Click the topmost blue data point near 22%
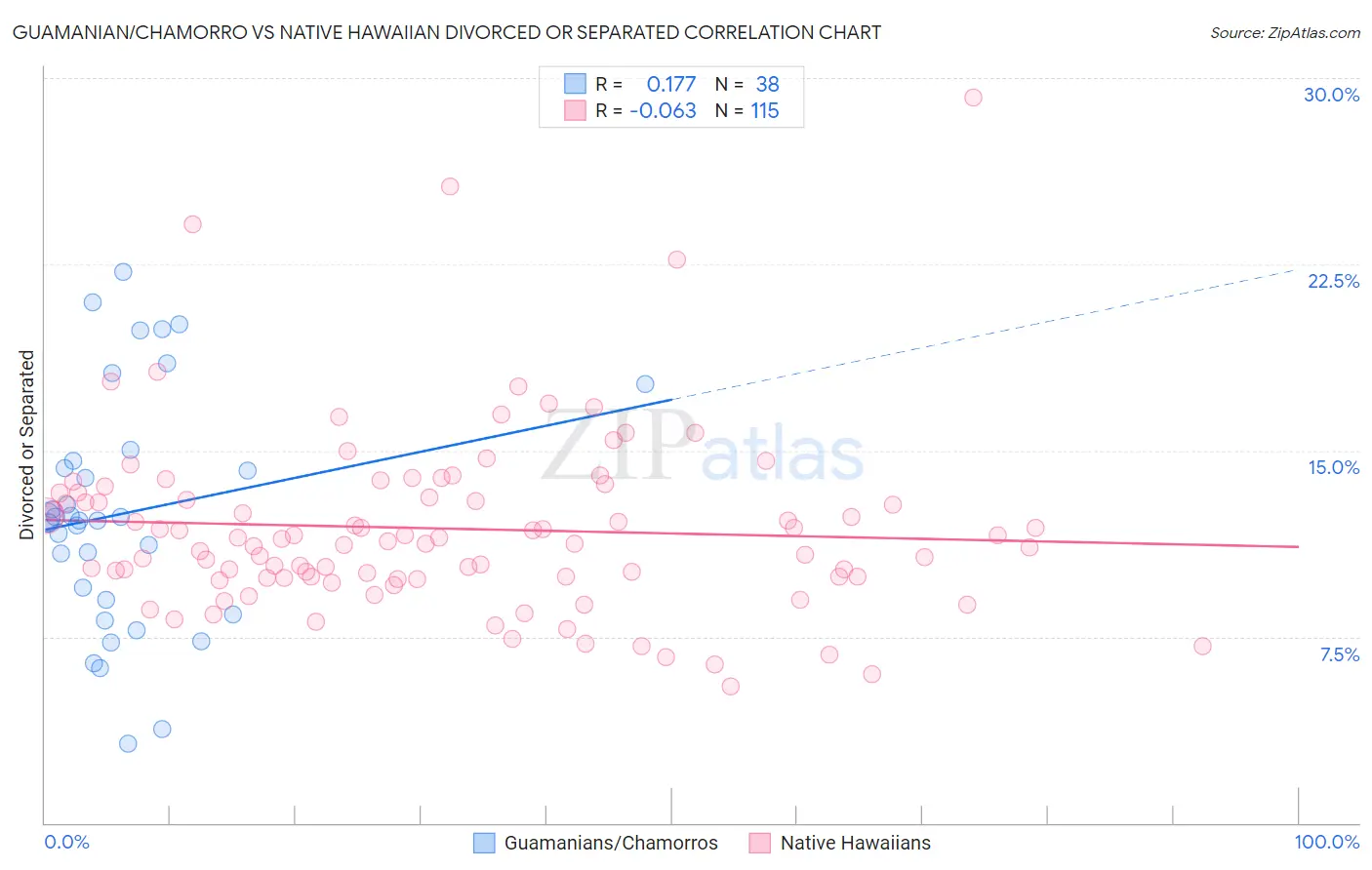The width and height of the screenshot is (1372, 870). click(123, 272)
